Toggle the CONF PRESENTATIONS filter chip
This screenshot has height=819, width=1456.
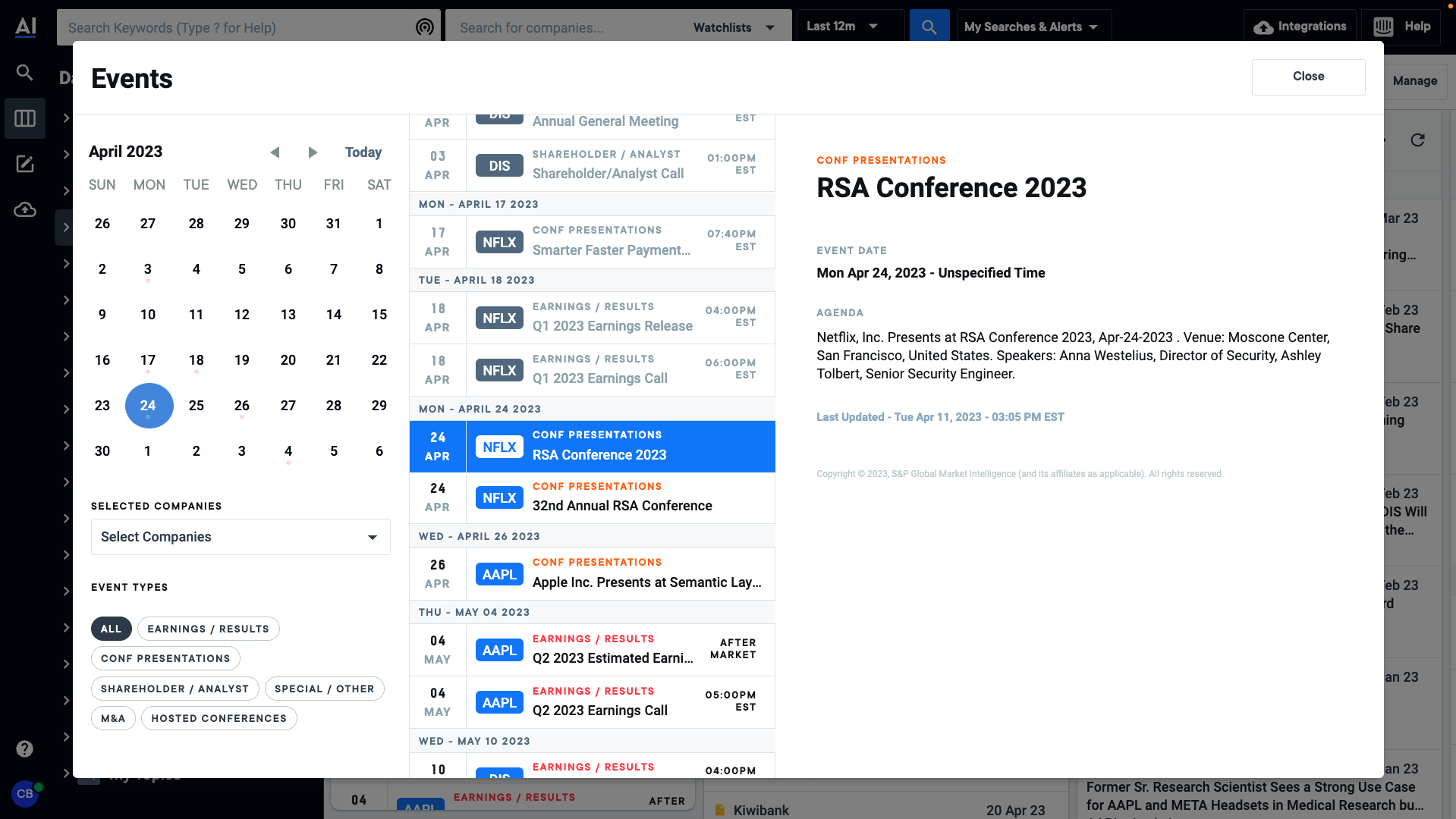pos(165,658)
